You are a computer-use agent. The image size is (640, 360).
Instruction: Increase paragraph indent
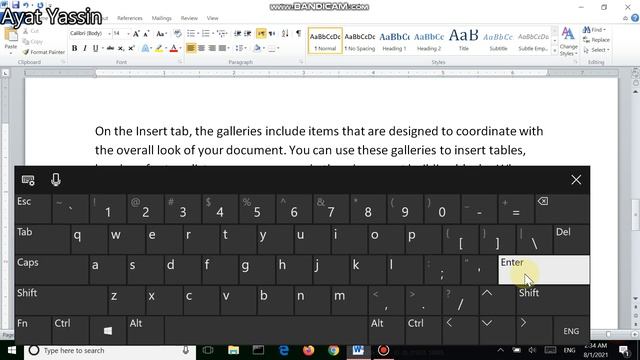(248, 33)
